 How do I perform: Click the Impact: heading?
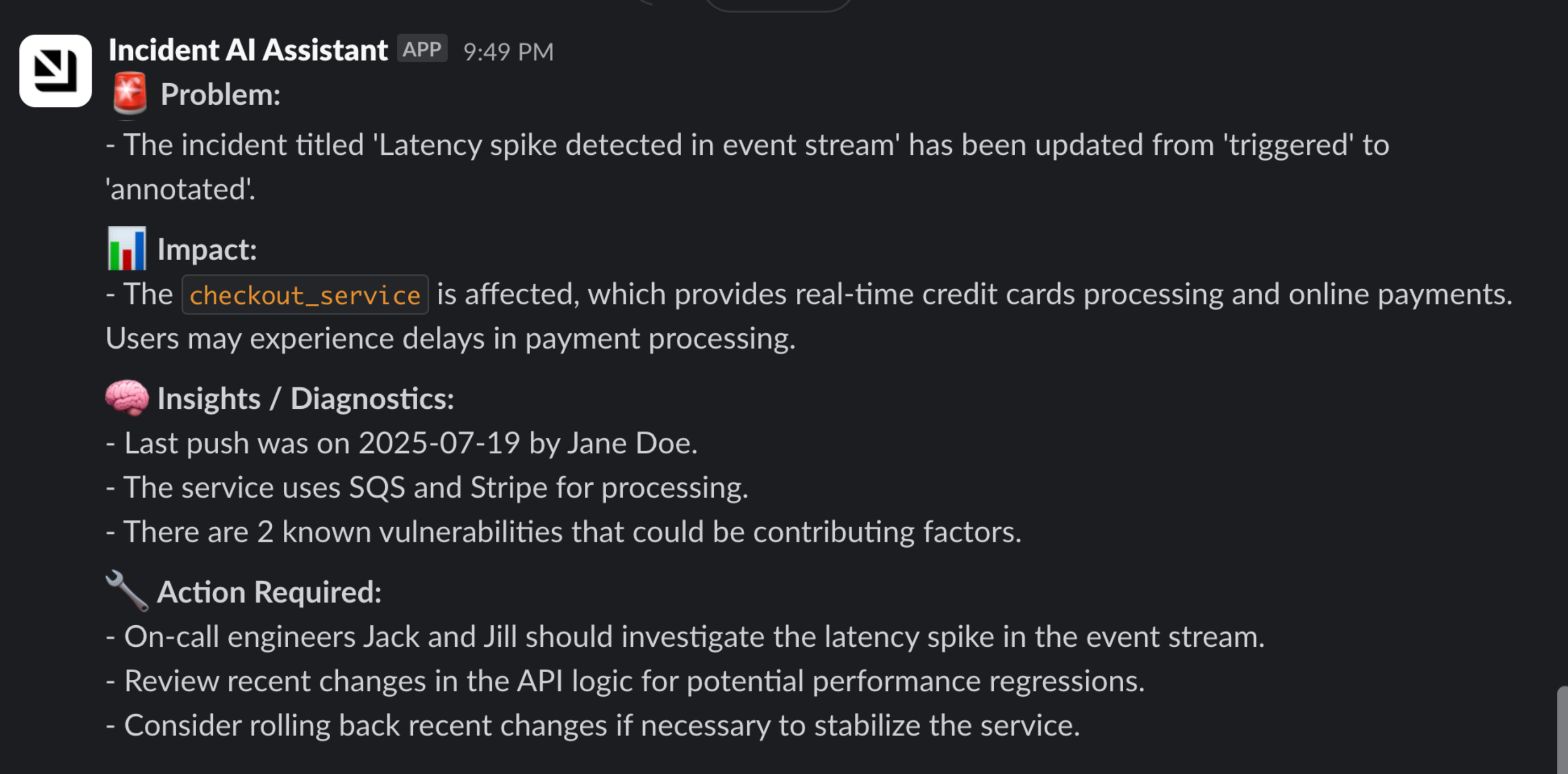[x=207, y=250]
